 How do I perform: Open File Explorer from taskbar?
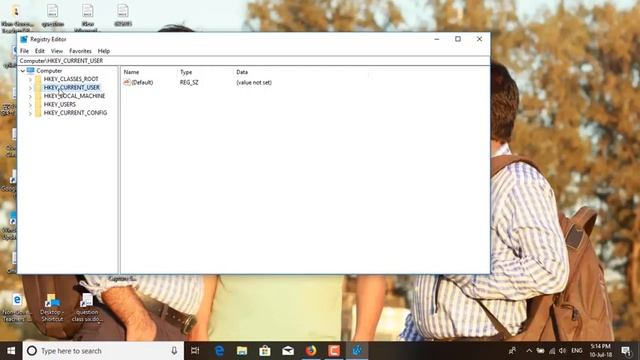coord(242,351)
